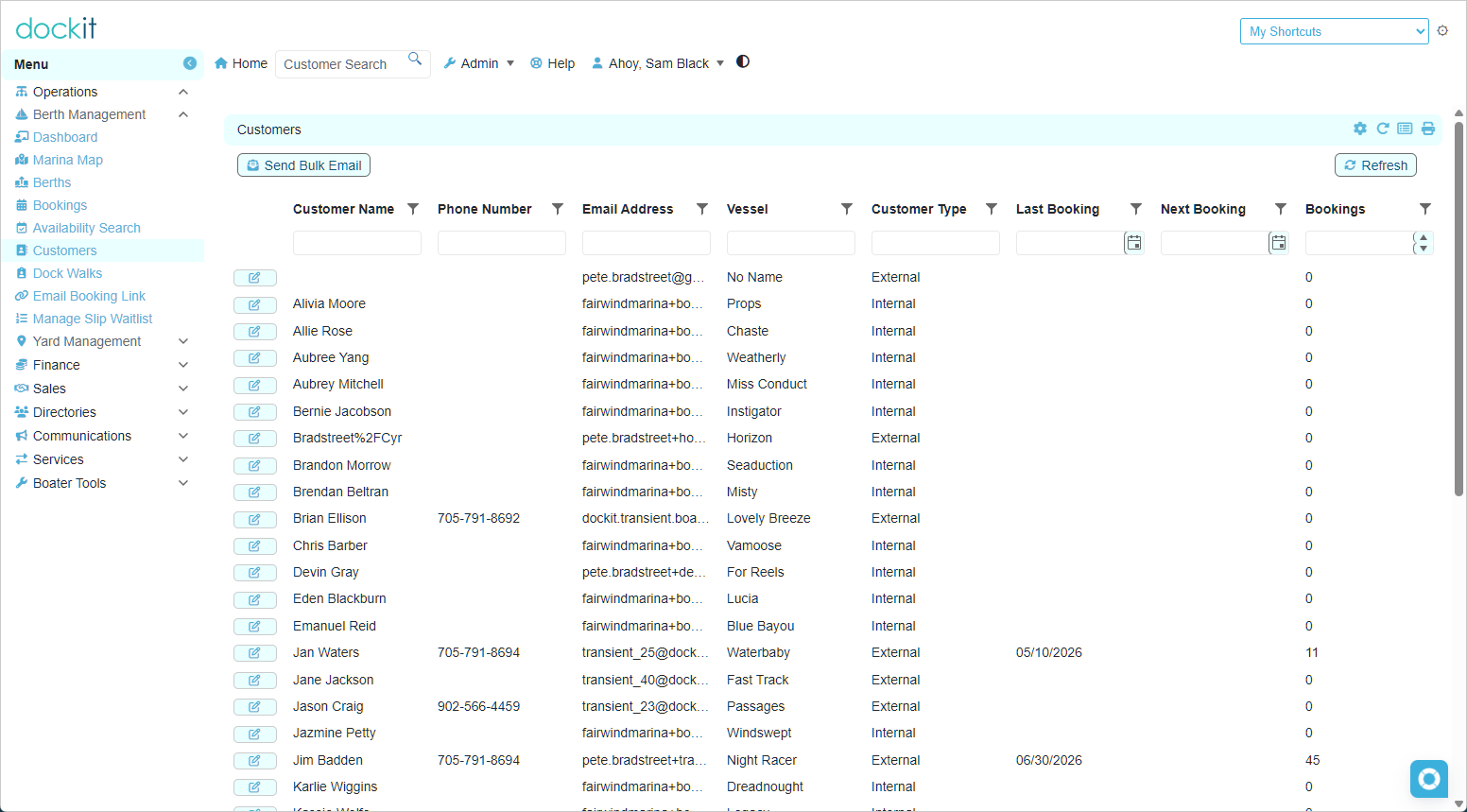Edit the Jan Waters customer row

point(255,653)
